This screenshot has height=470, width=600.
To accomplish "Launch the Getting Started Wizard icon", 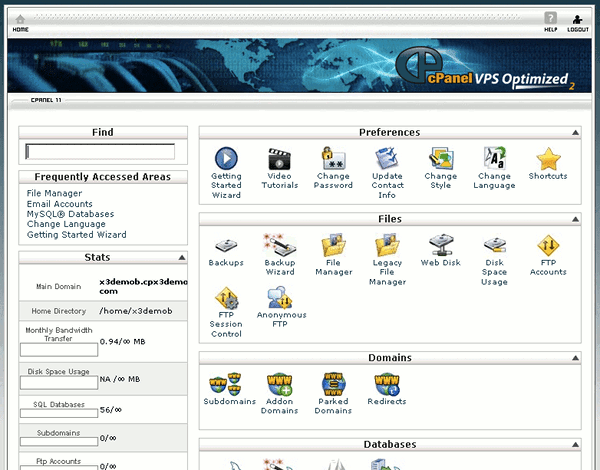I will (x=226, y=158).
